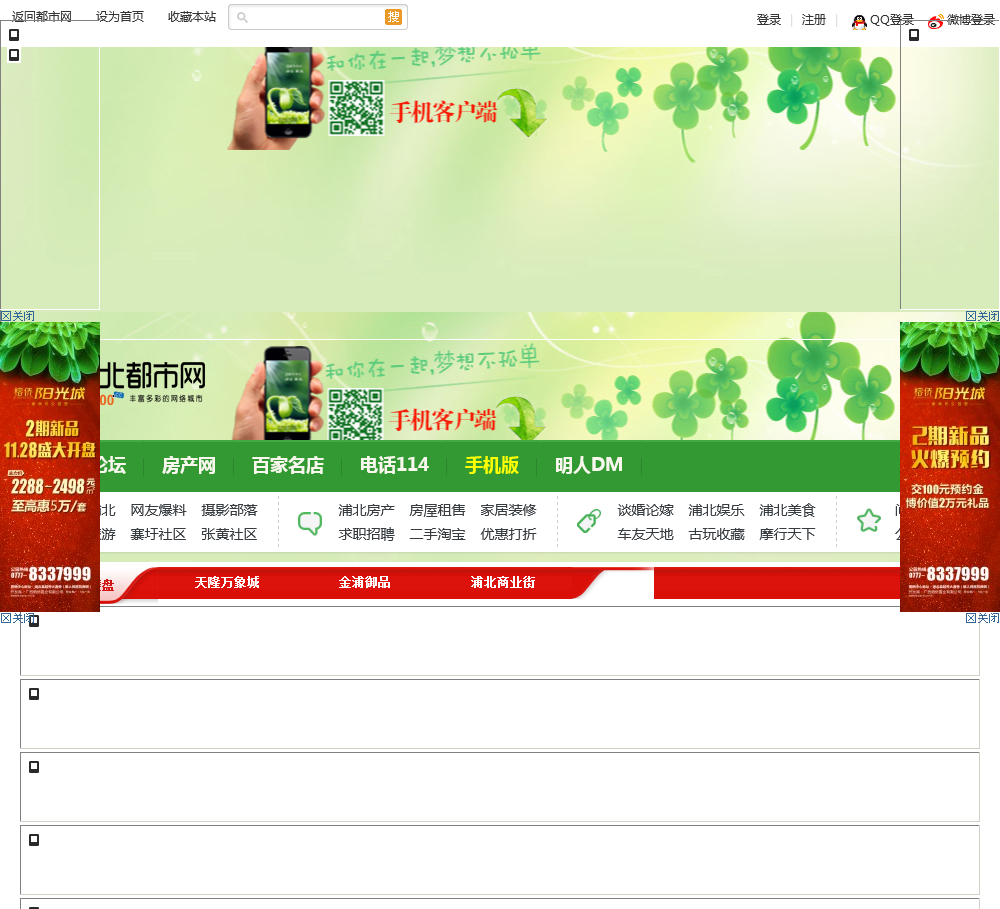Image resolution: width=1000 pixels, height=909 pixels.
Task: Close left ad via 关闭 above it
Action: [18, 316]
